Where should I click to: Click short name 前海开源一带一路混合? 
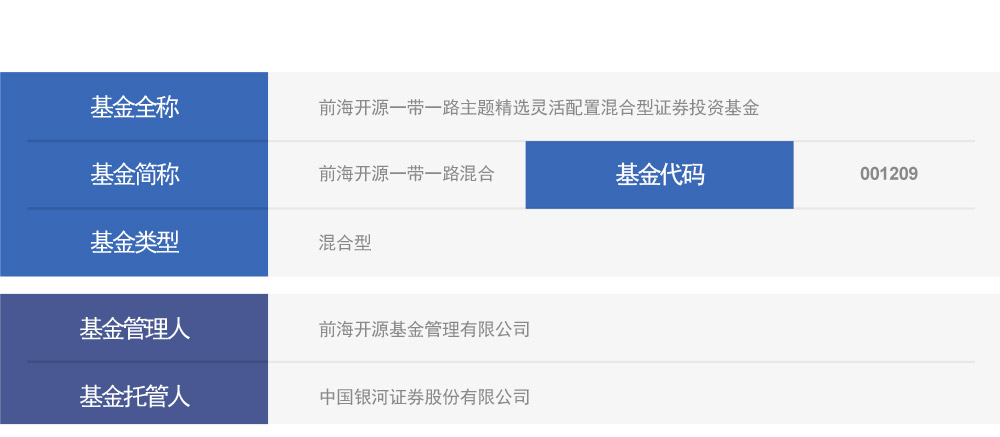coord(406,174)
